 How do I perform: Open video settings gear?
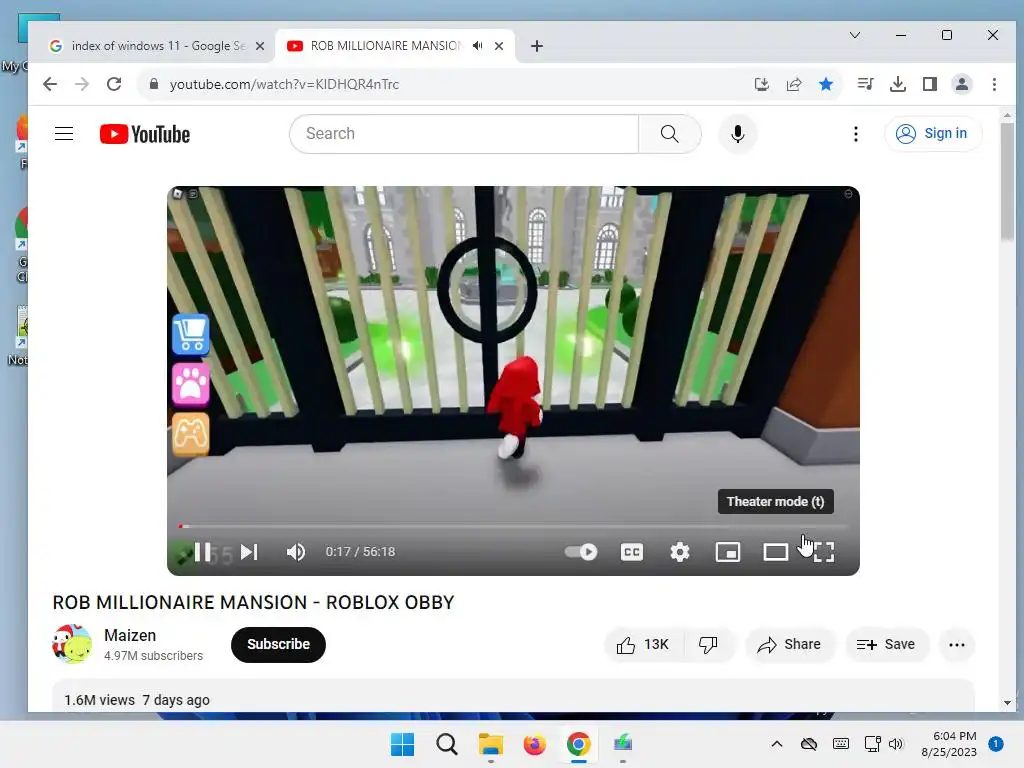pyautogui.click(x=680, y=552)
